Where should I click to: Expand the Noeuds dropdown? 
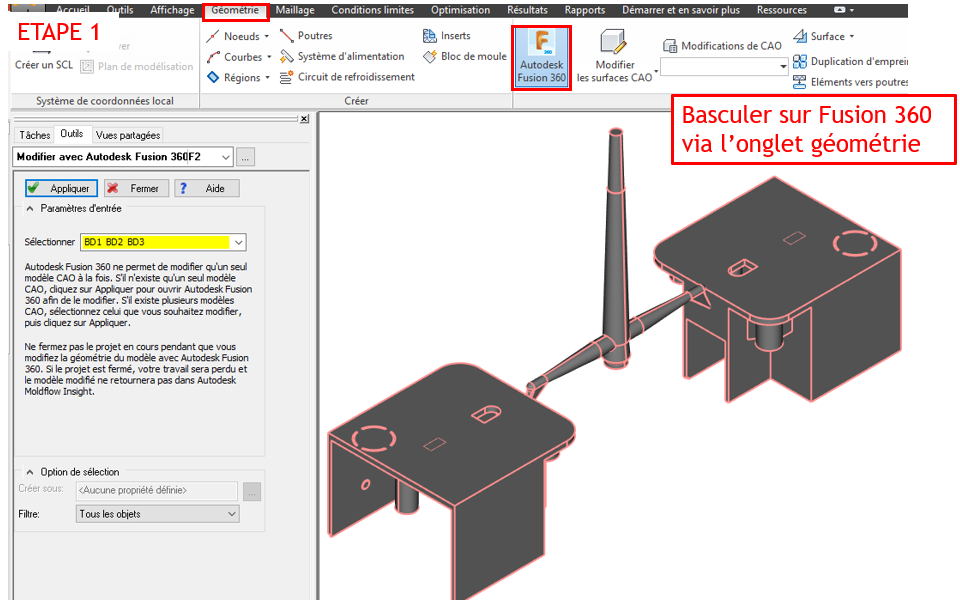(238, 36)
